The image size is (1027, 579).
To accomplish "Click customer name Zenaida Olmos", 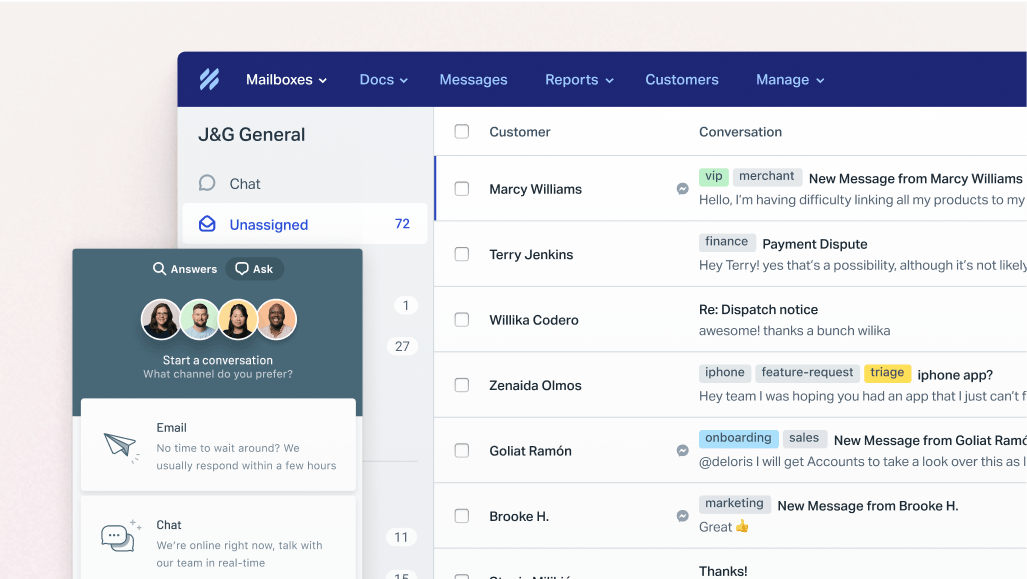I will pyautogui.click(x=535, y=386).
